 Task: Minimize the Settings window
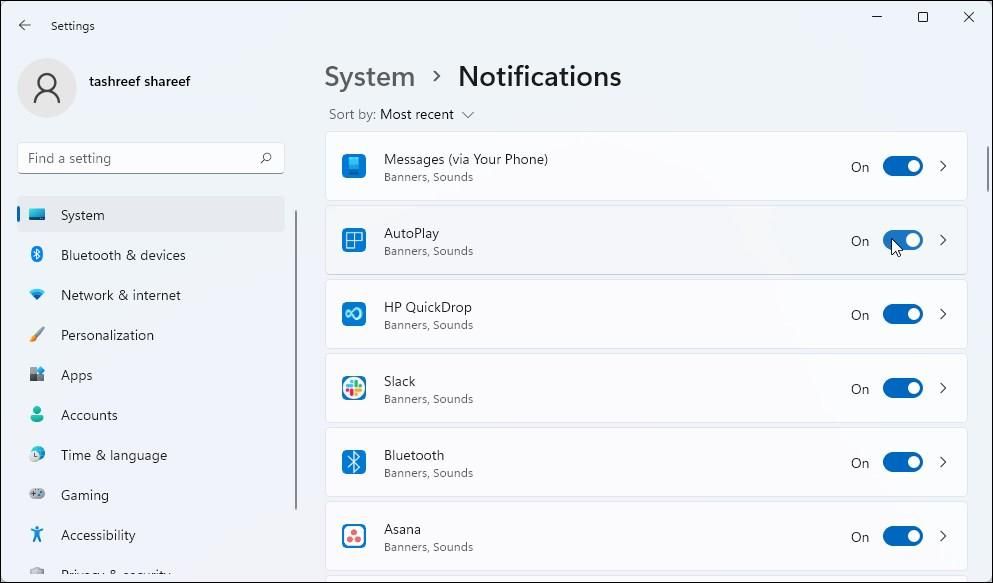(877, 18)
